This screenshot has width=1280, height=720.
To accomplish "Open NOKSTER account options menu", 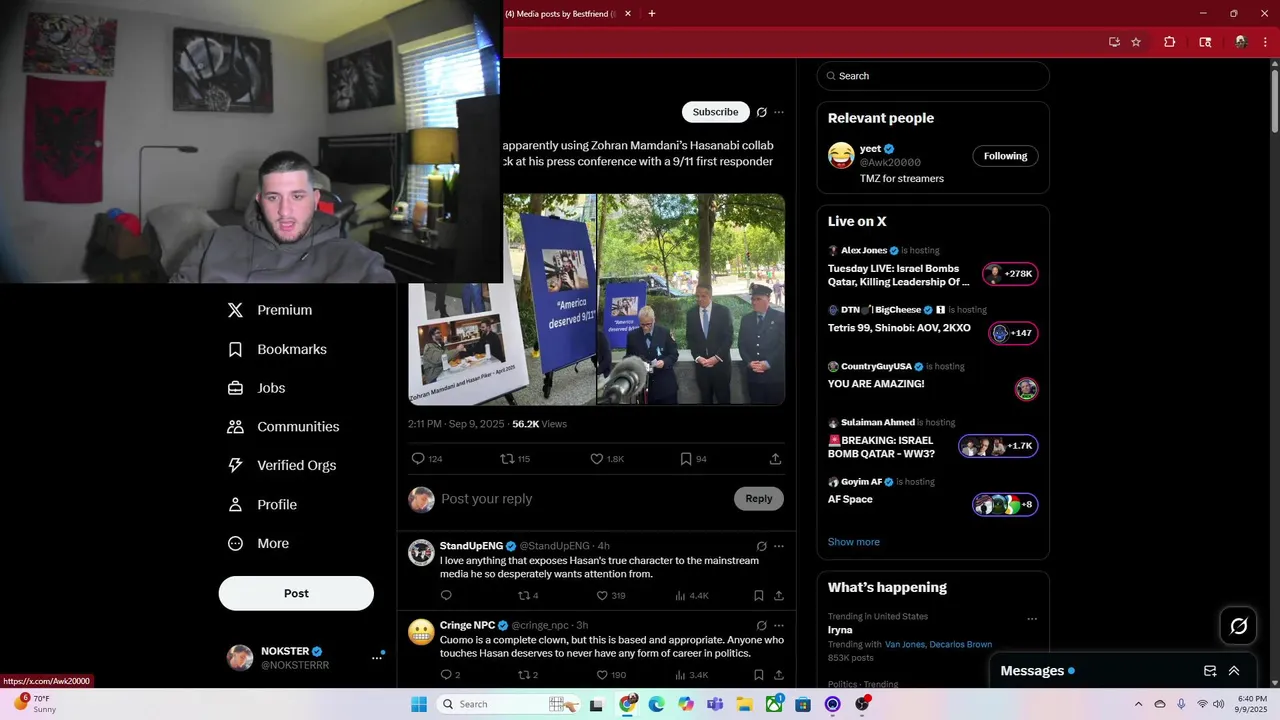I will (377, 657).
